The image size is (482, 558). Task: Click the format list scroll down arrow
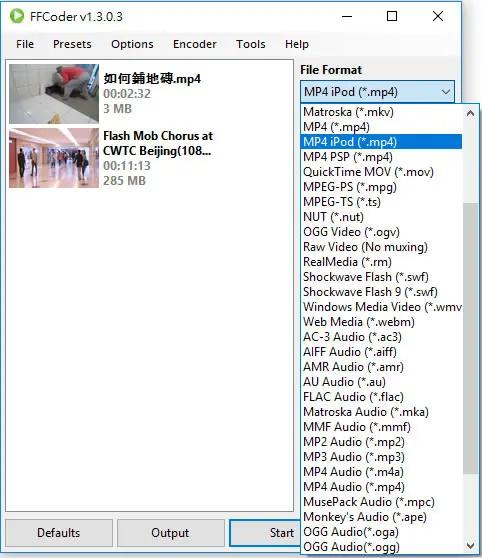(x=471, y=546)
